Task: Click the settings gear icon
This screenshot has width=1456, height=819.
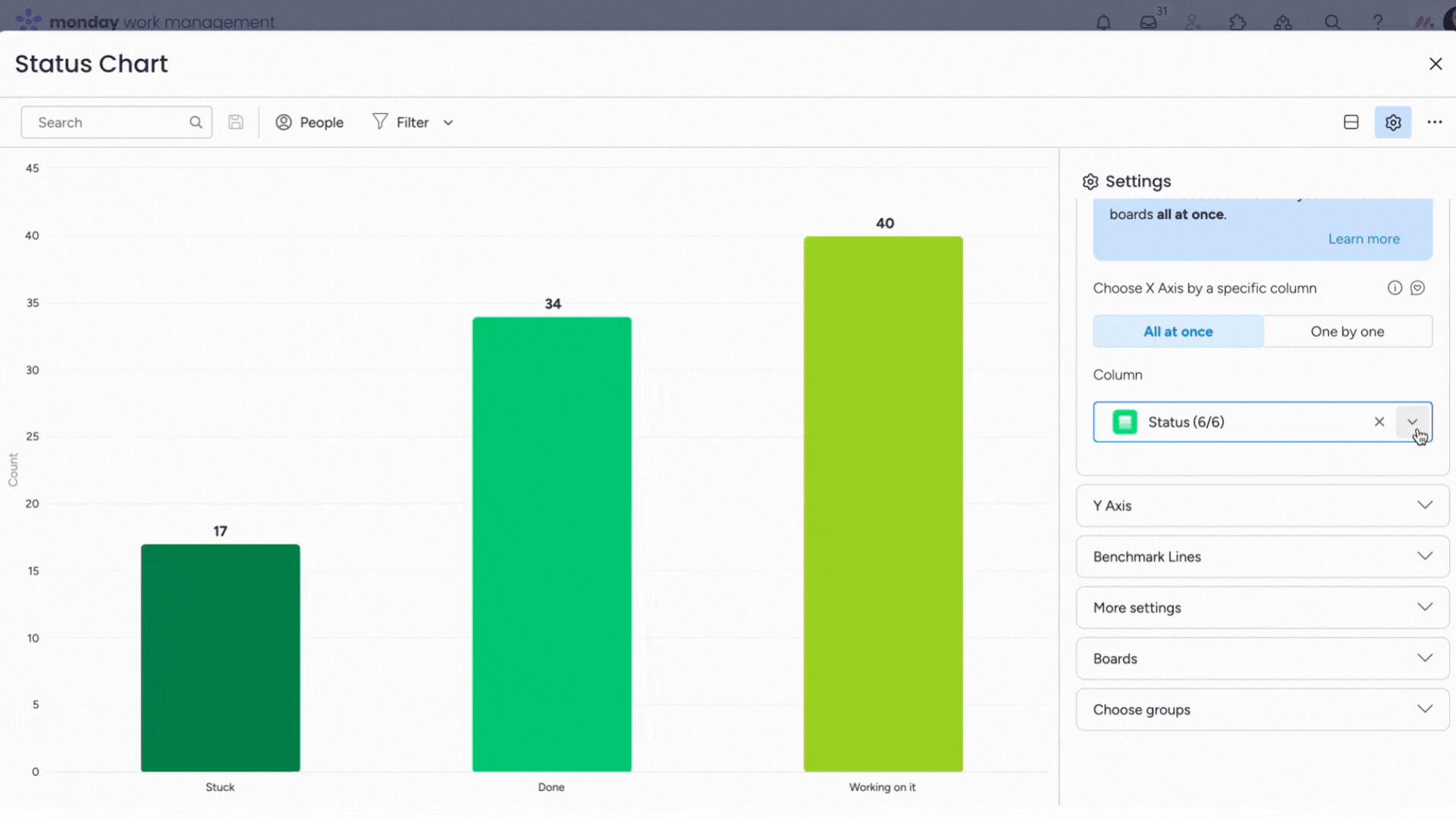Action: pyautogui.click(x=1393, y=121)
